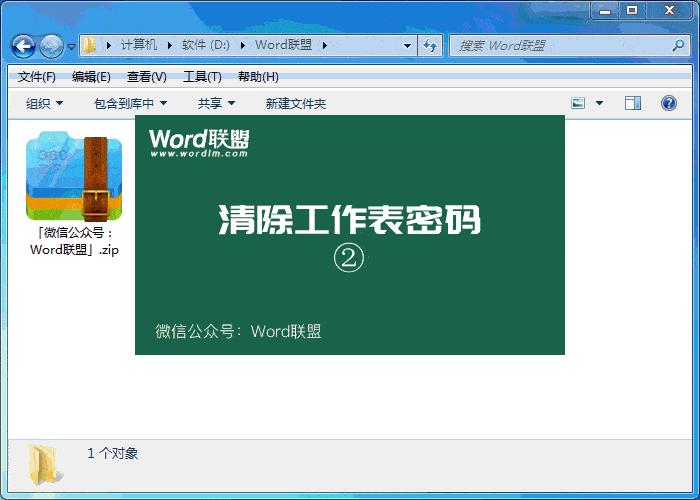Minimize the explorer window

coord(605,10)
